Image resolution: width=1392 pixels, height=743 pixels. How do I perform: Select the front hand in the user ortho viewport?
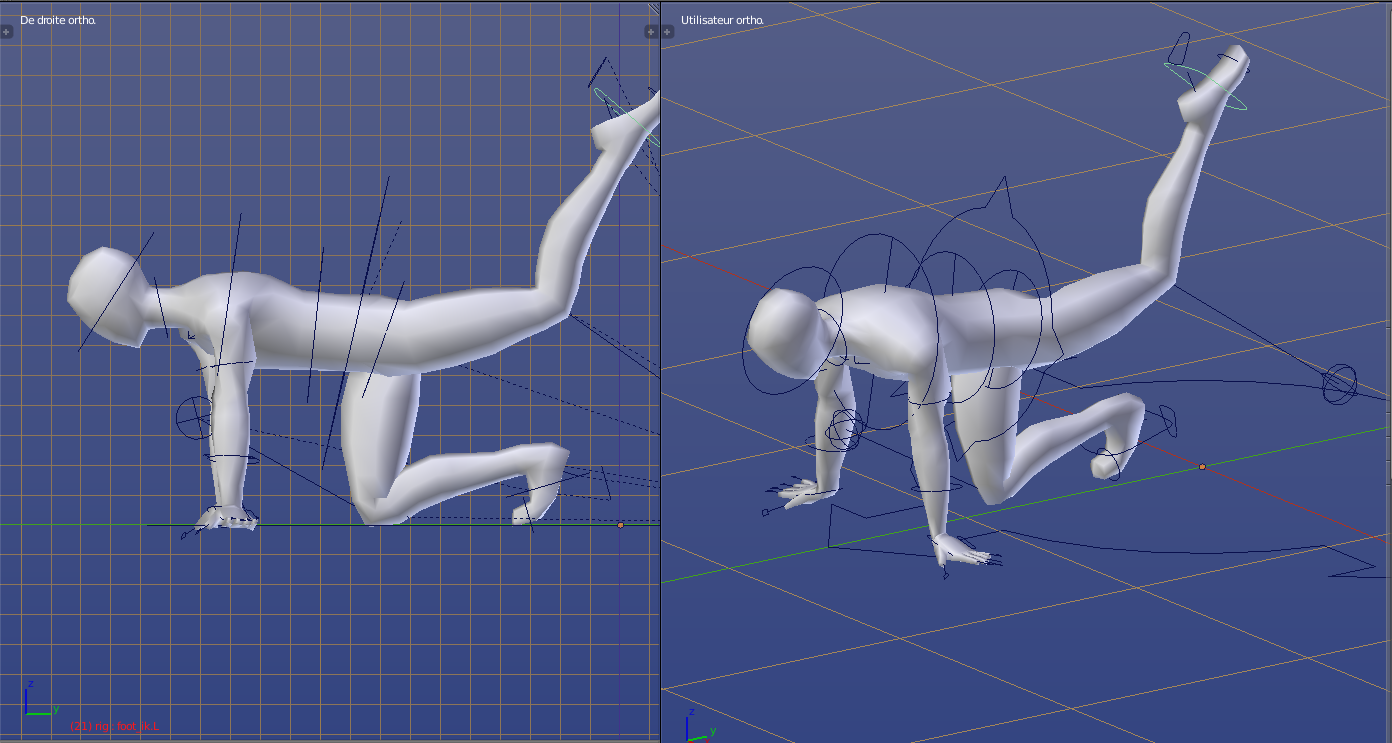[962, 550]
